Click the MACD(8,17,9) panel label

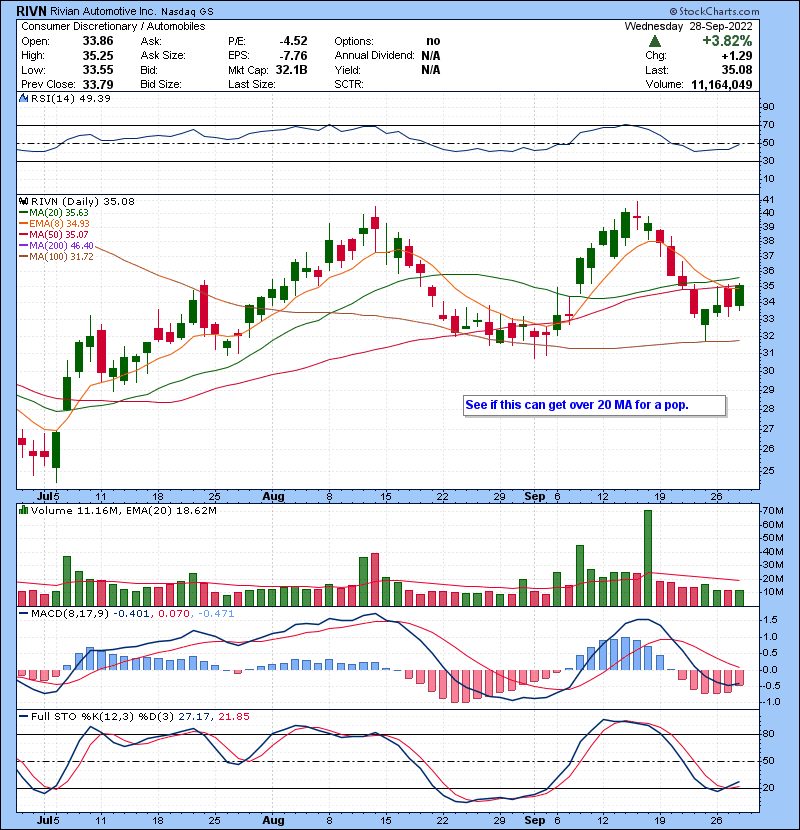click(x=70, y=614)
